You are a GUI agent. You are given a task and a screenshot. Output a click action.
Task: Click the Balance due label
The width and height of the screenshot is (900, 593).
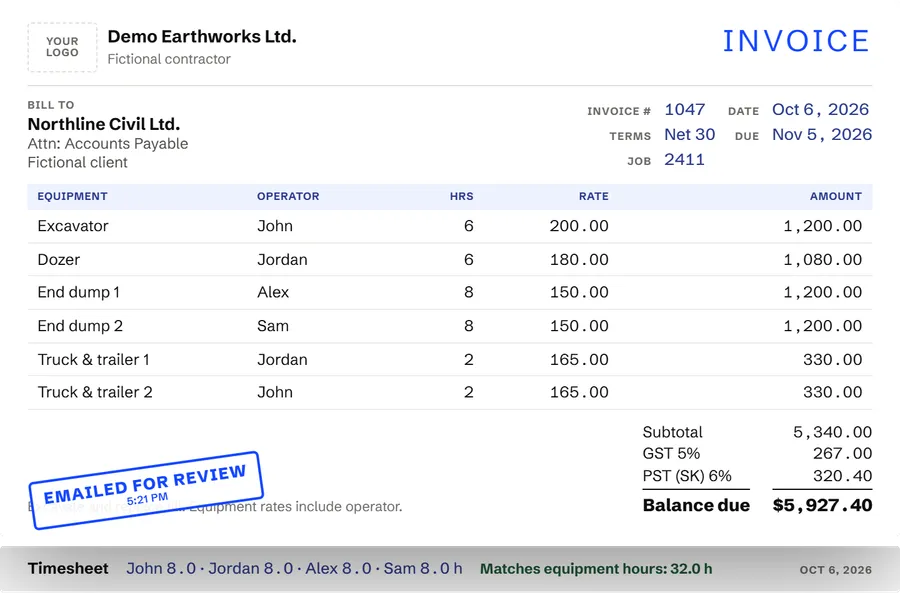point(696,506)
